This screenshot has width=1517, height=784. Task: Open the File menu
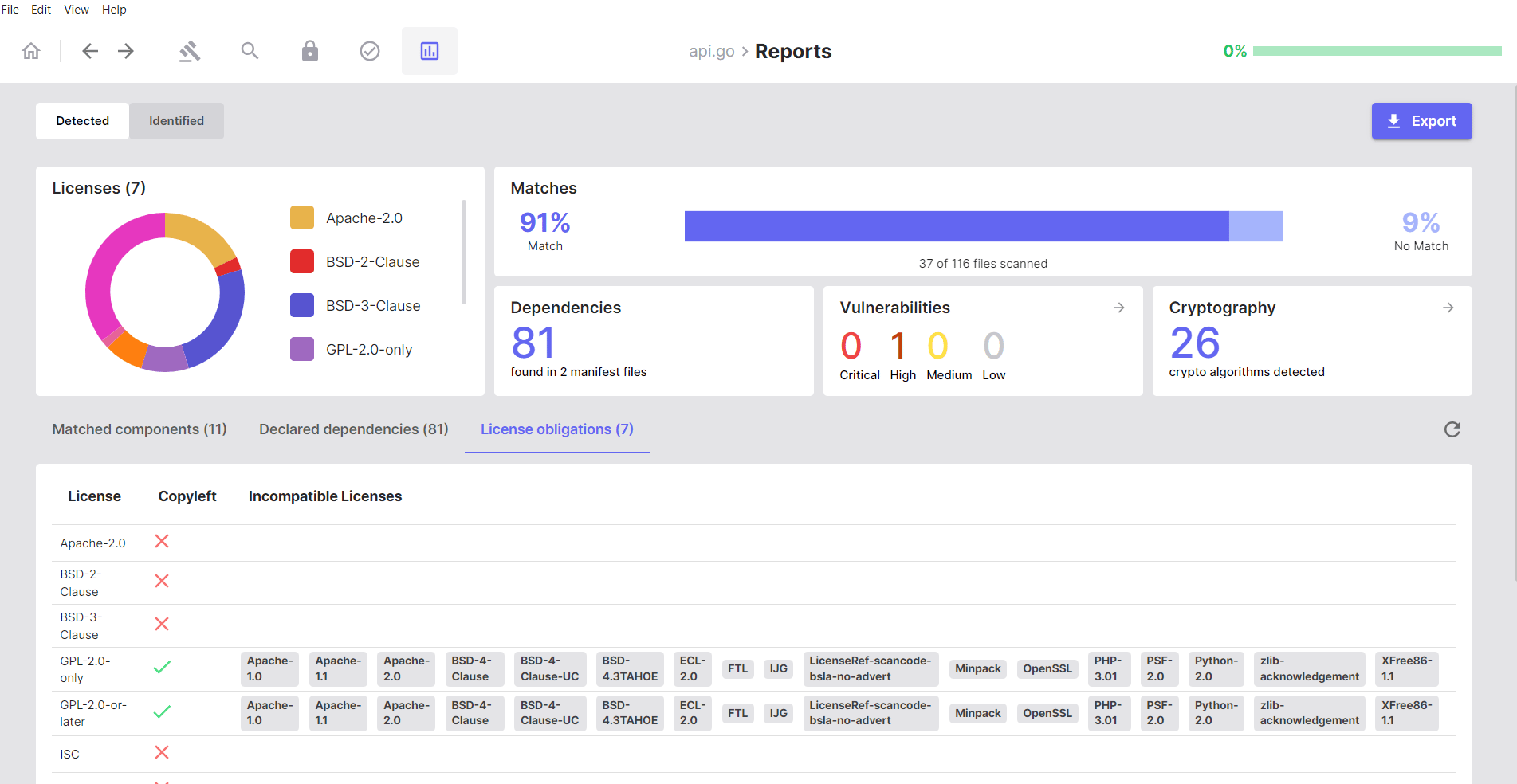[10, 10]
